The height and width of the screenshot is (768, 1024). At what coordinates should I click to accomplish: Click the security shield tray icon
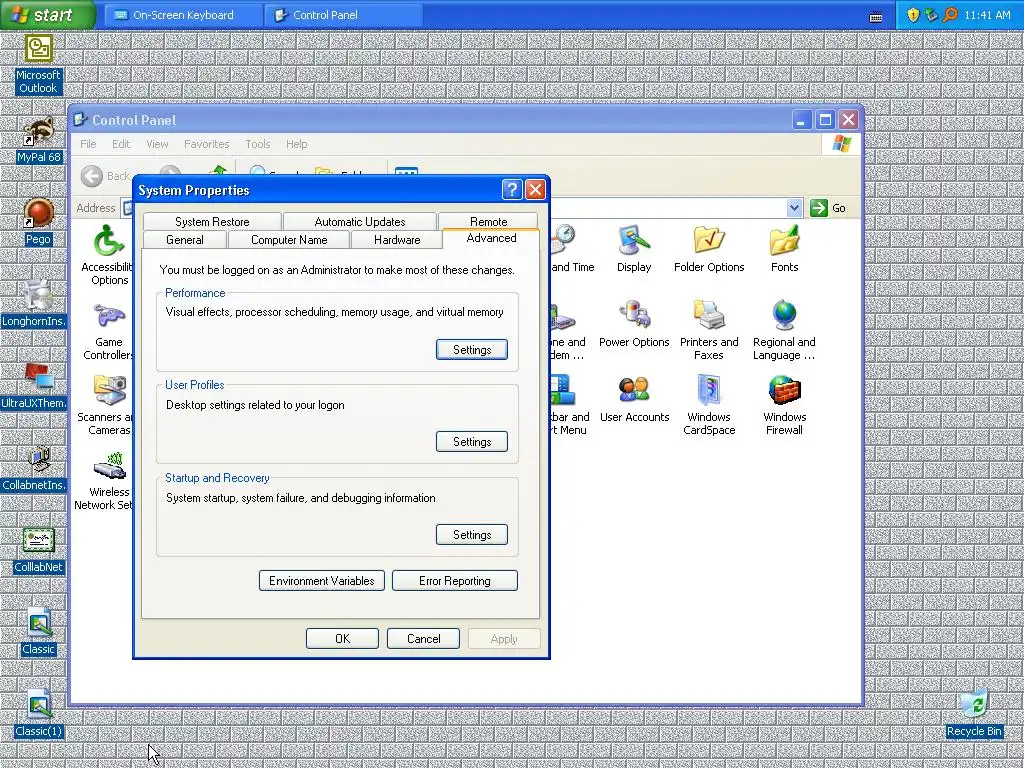point(913,15)
